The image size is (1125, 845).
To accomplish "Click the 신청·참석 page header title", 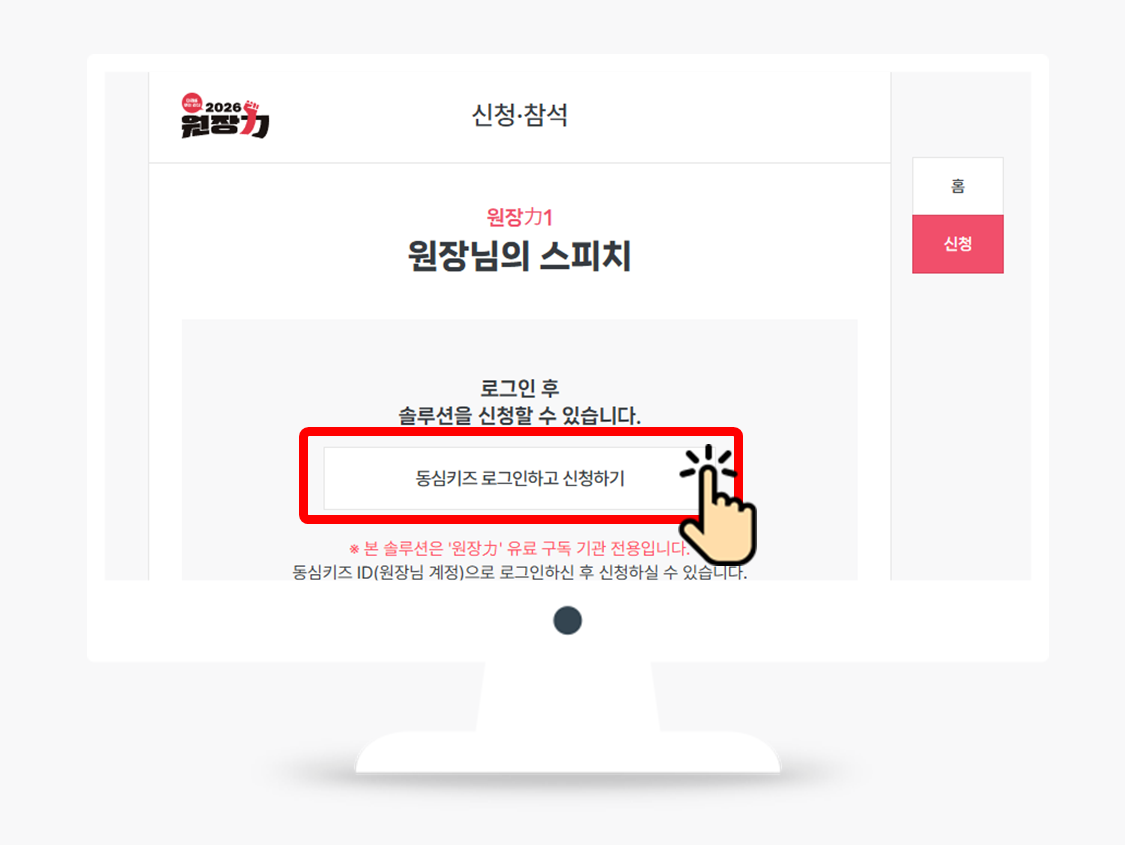I will pos(519,115).
